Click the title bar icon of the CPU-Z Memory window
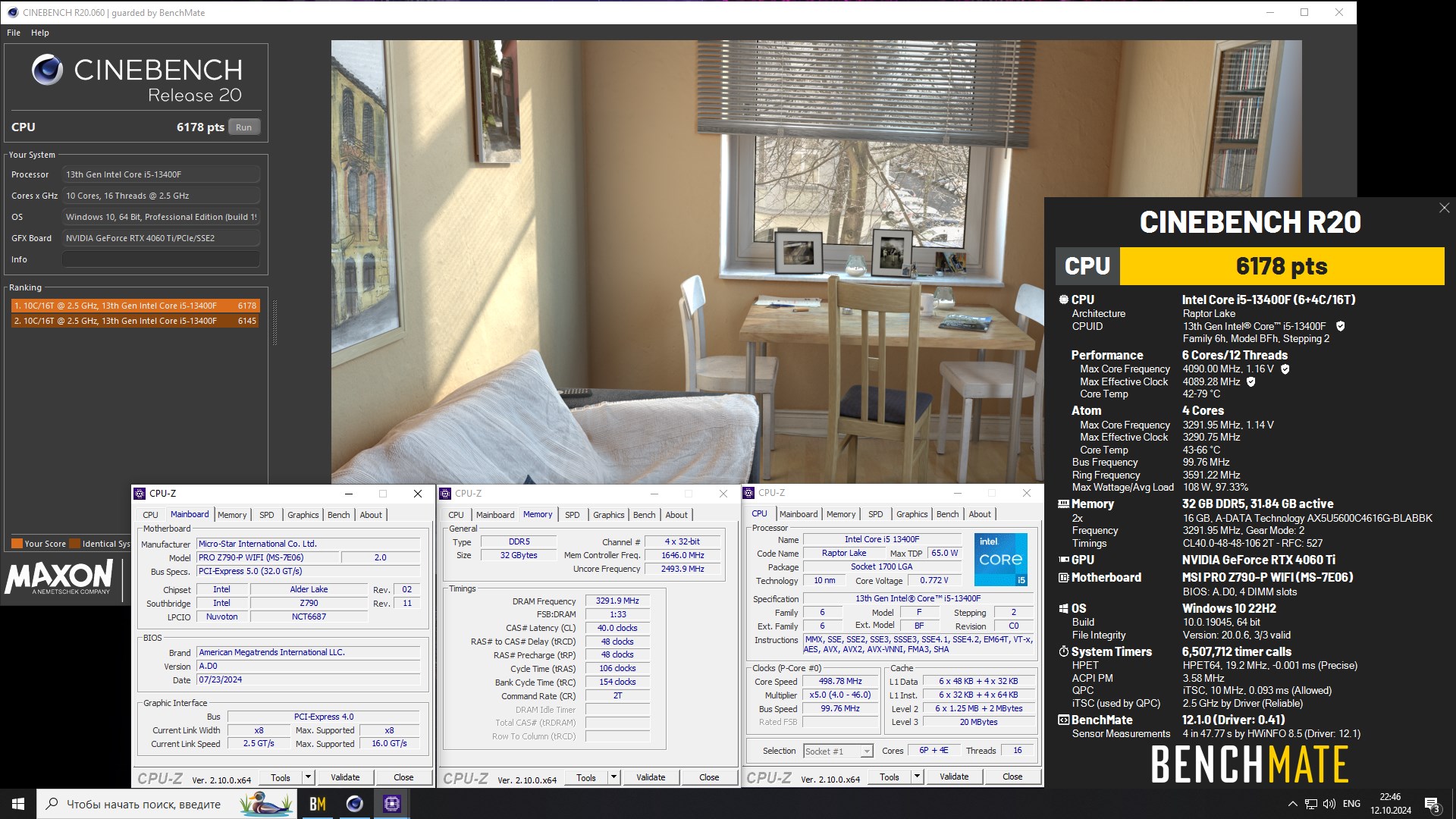This screenshot has height=819, width=1456. point(445,494)
